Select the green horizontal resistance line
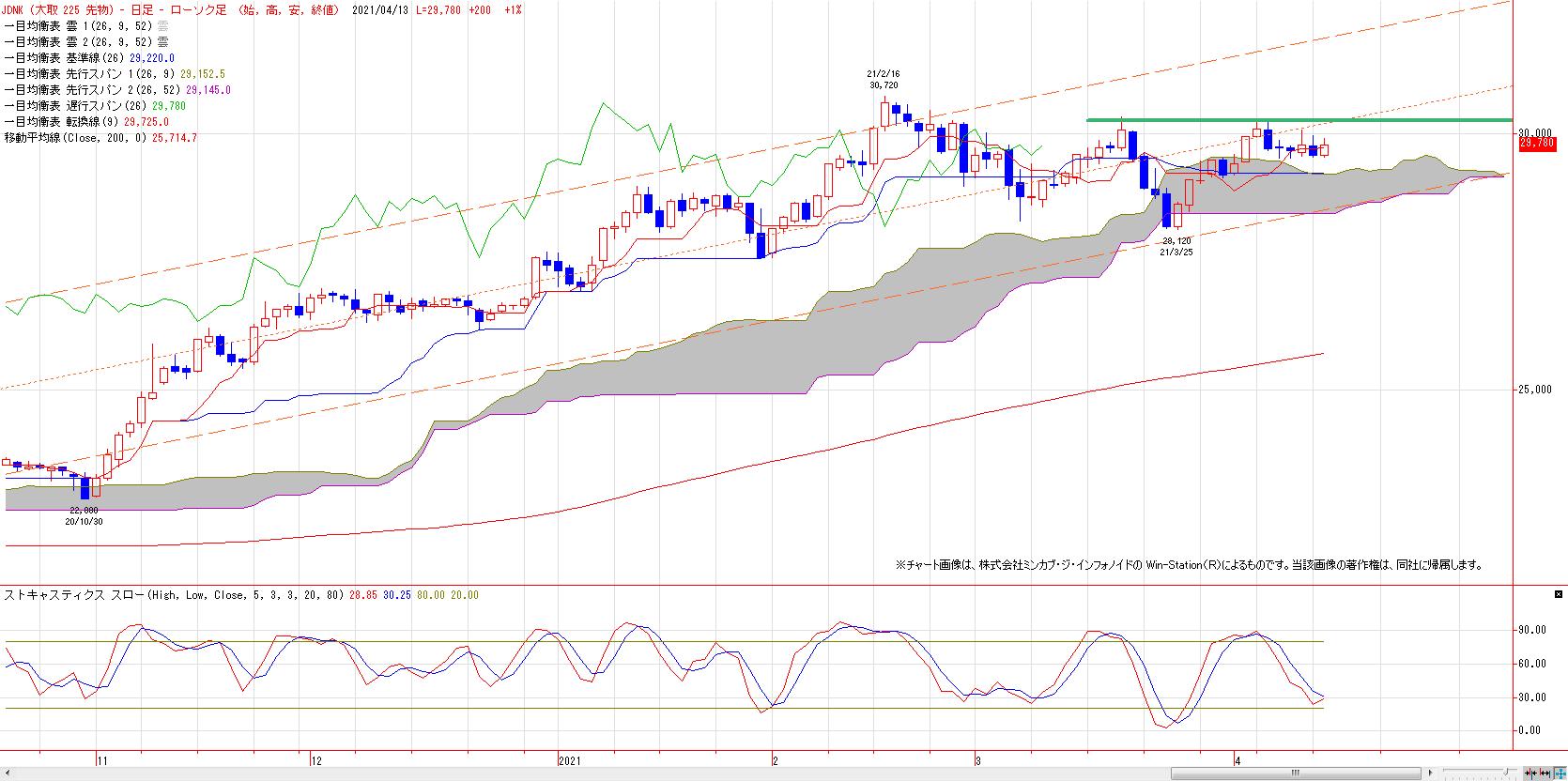 [x=1299, y=120]
